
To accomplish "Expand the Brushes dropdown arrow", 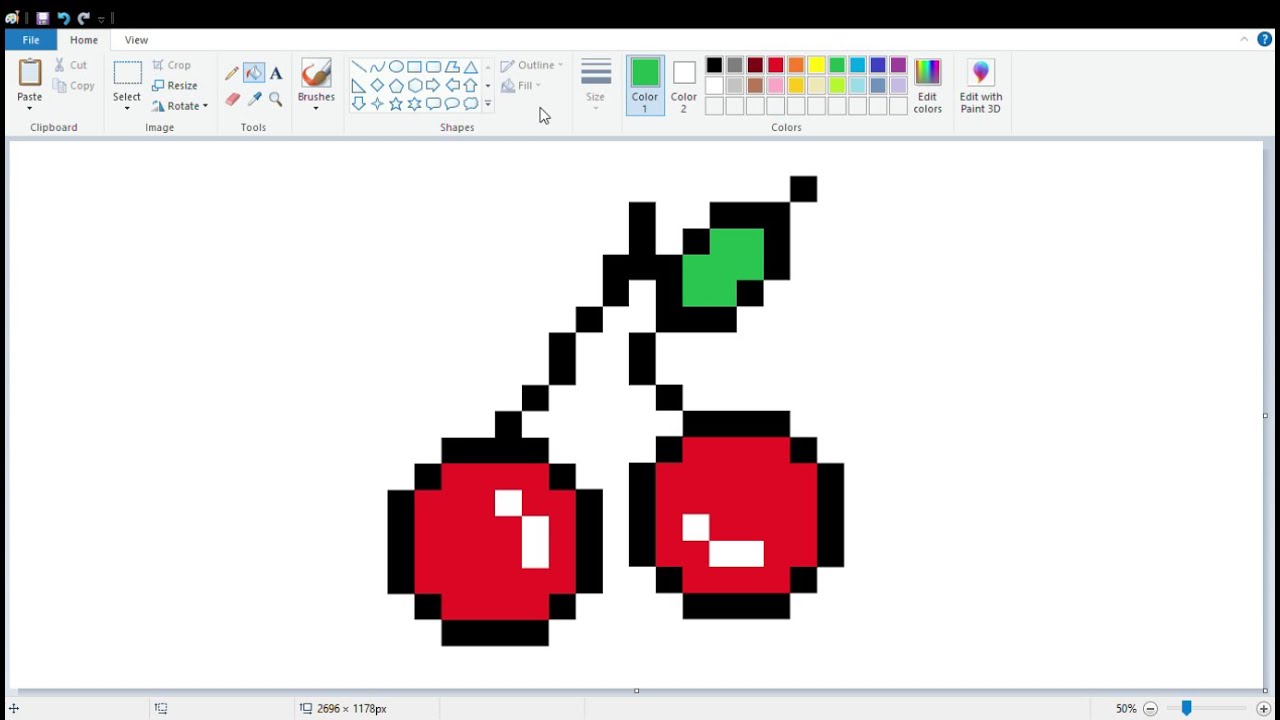I will click(x=316, y=108).
